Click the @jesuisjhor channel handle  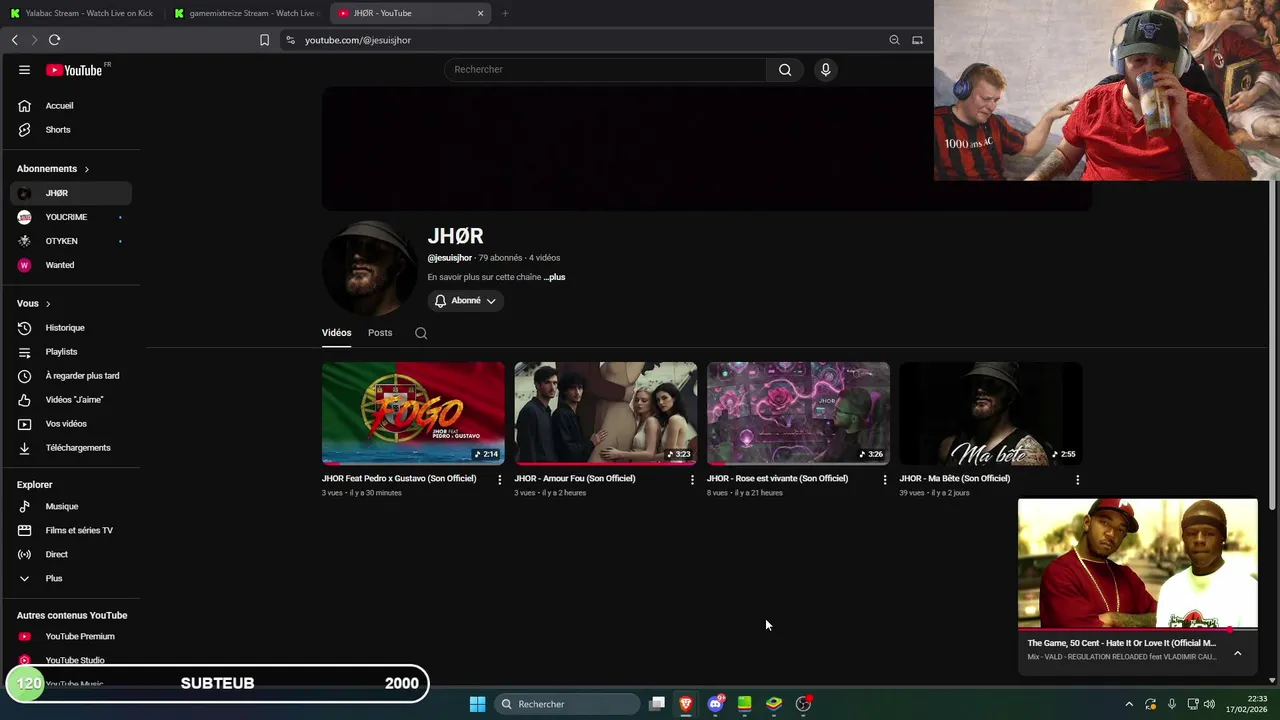pos(449,258)
